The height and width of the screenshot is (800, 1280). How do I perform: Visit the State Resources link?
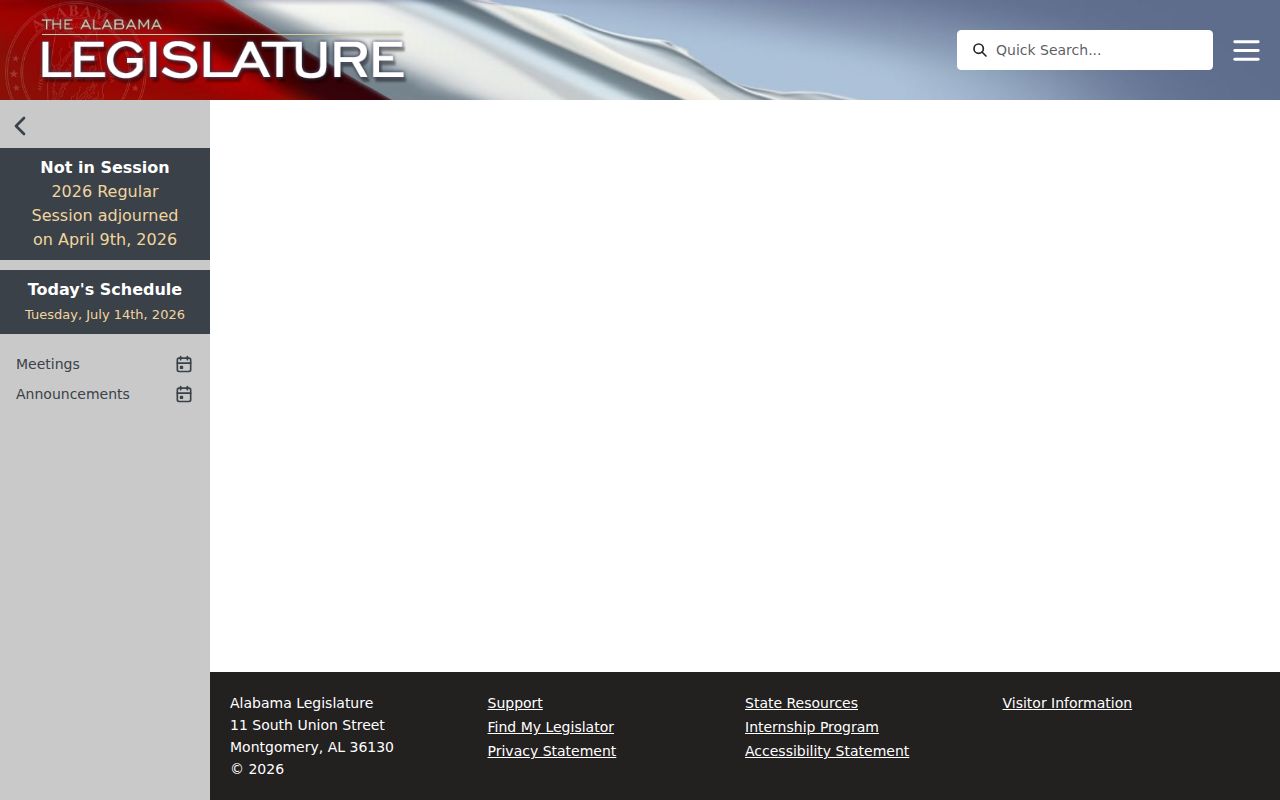point(801,703)
